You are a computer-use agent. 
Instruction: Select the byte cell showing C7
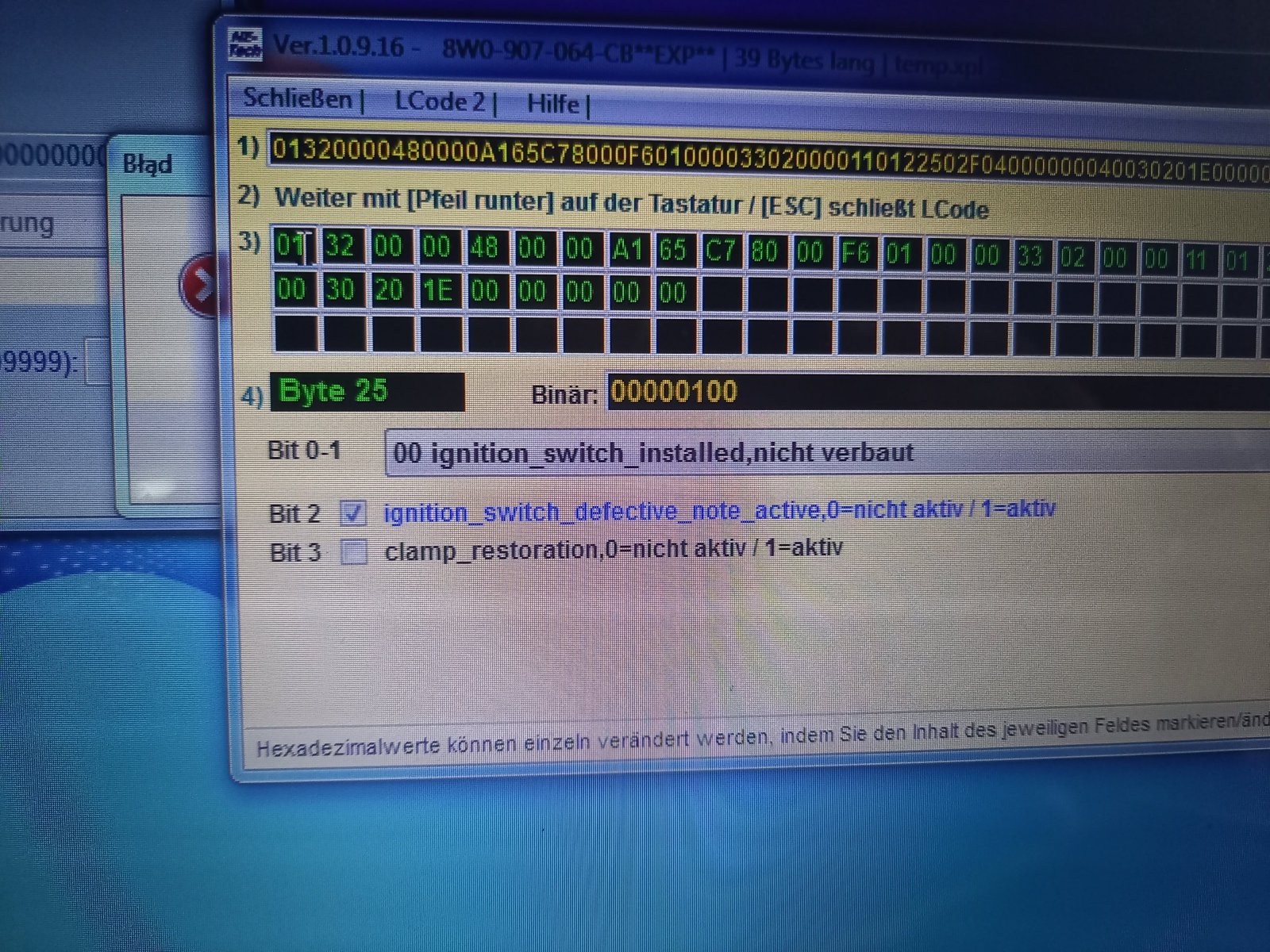pyautogui.click(x=720, y=251)
